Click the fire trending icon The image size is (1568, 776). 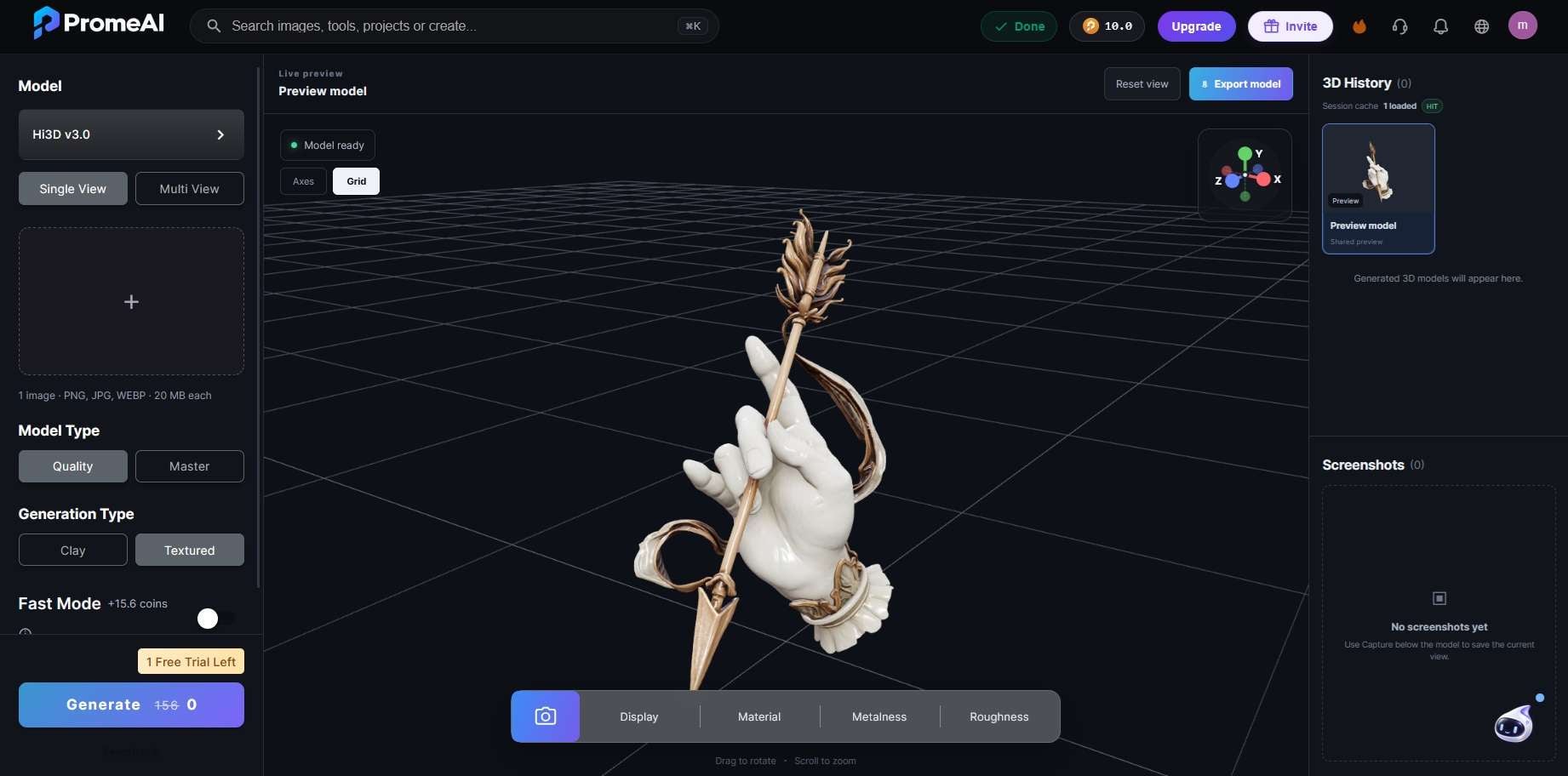(1359, 26)
